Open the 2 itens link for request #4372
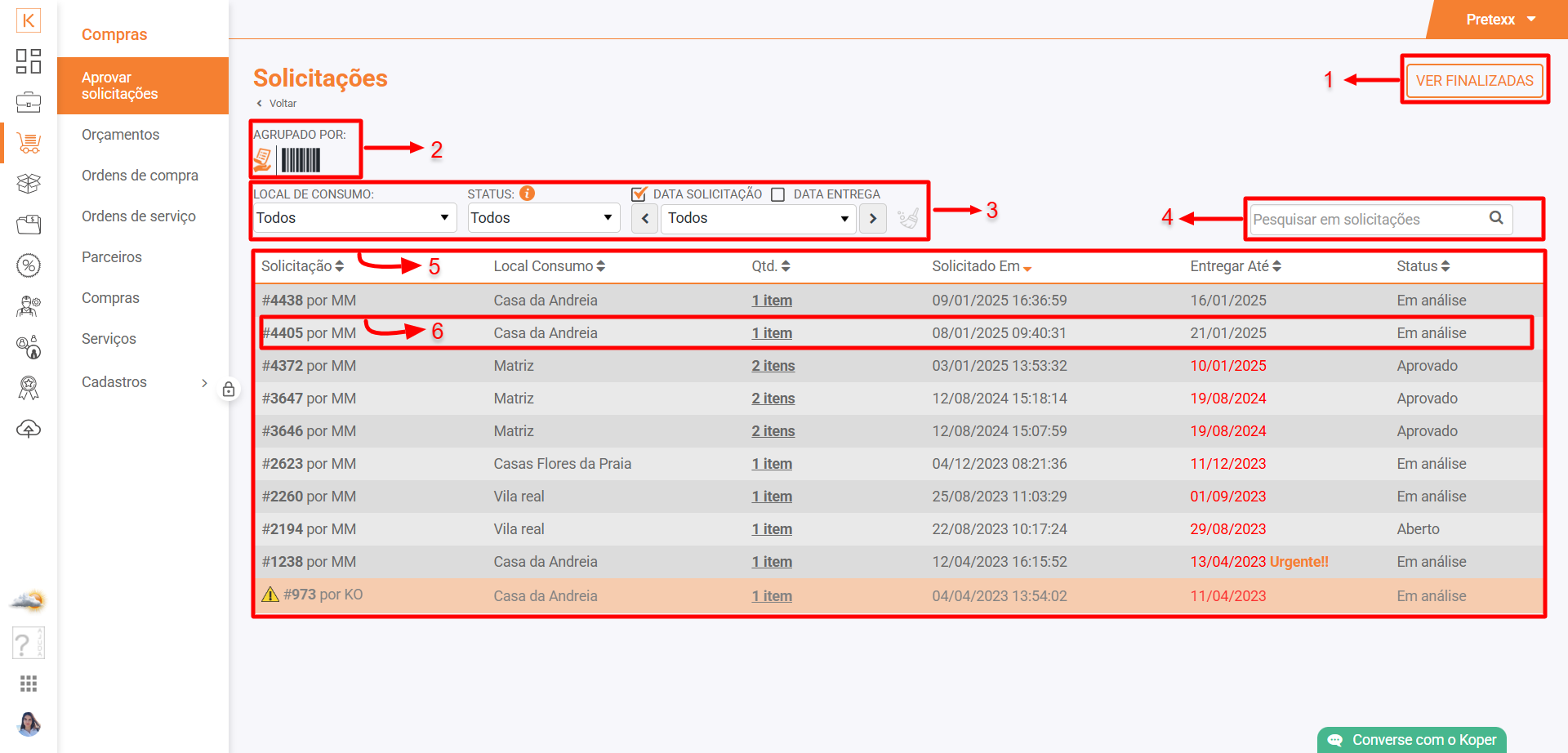1568x753 pixels. point(773,366)
